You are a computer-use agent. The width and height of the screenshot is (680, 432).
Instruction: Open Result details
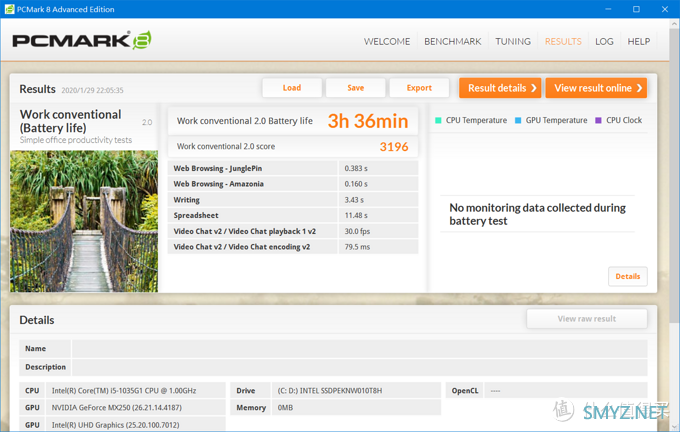[x=500, y=88]
